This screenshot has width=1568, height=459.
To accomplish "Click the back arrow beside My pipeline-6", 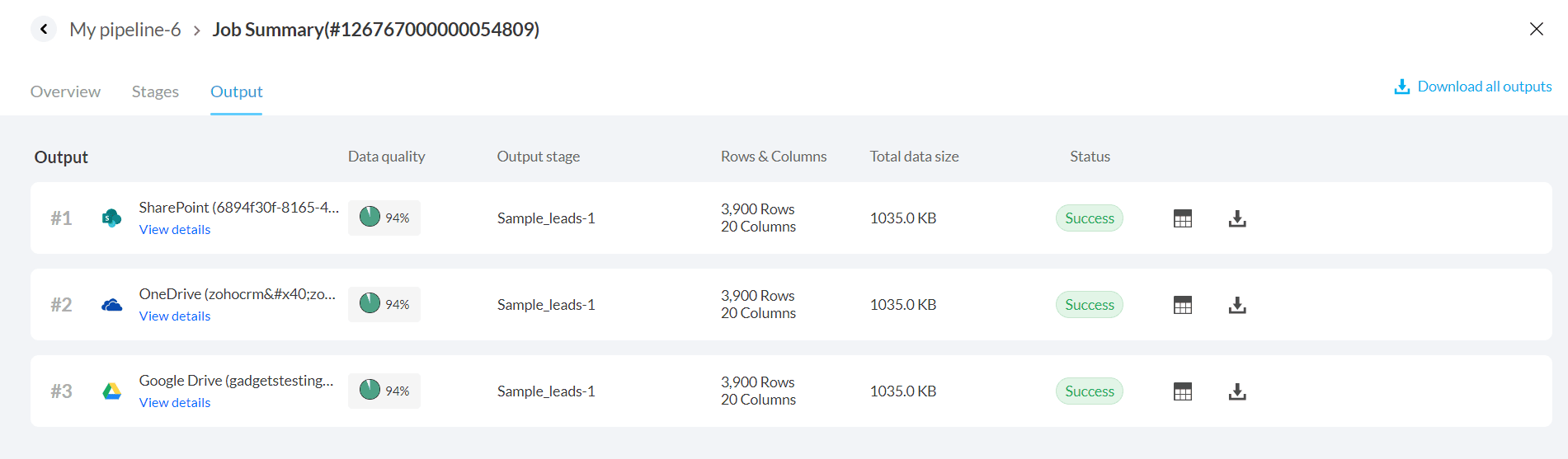I will coord(44,30).
